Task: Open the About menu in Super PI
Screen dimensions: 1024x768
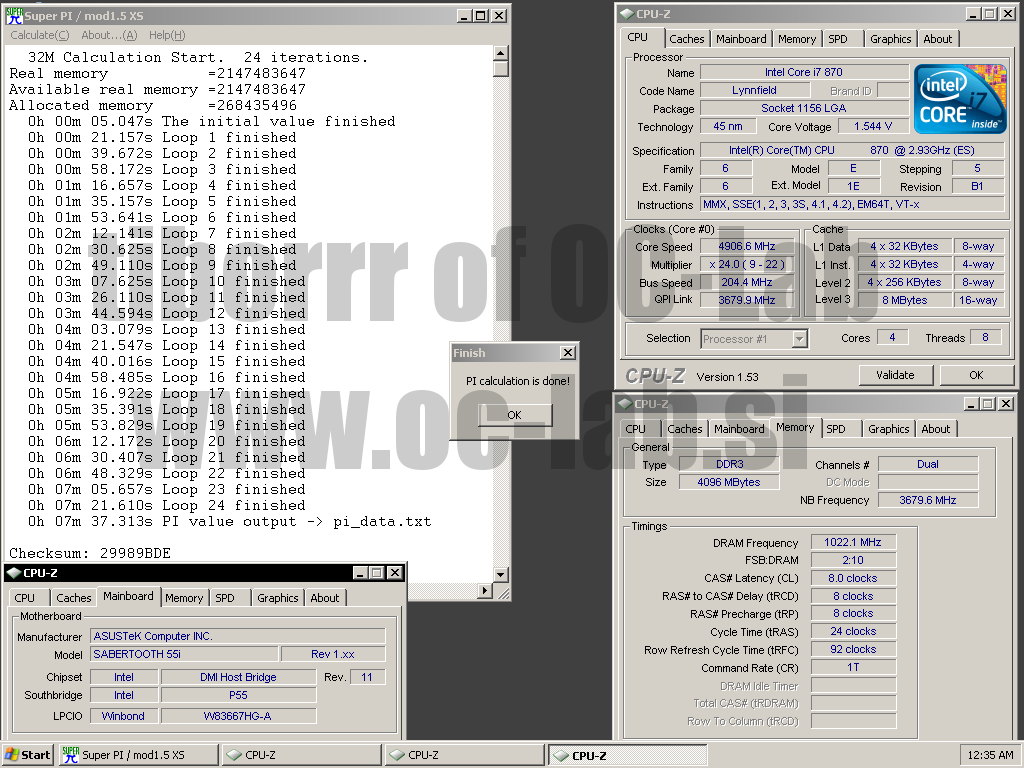Action: point(109,35)
